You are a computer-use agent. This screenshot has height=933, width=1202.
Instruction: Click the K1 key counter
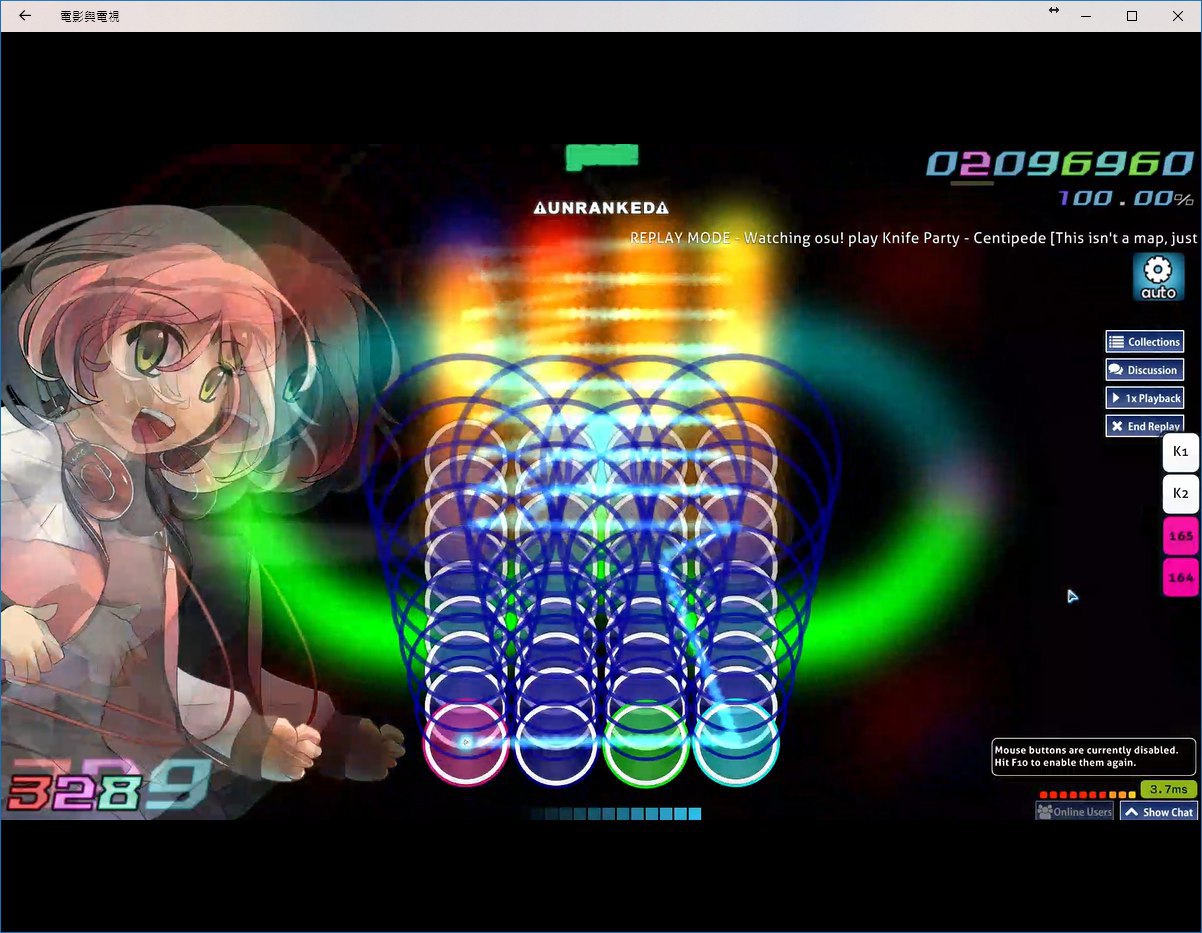(1180, 452)
